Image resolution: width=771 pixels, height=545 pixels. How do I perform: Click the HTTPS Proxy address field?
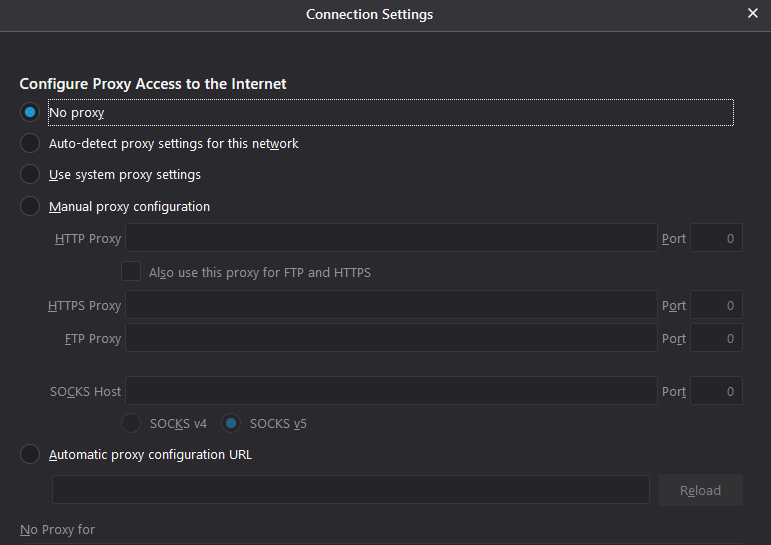click(x=391, y=305)
